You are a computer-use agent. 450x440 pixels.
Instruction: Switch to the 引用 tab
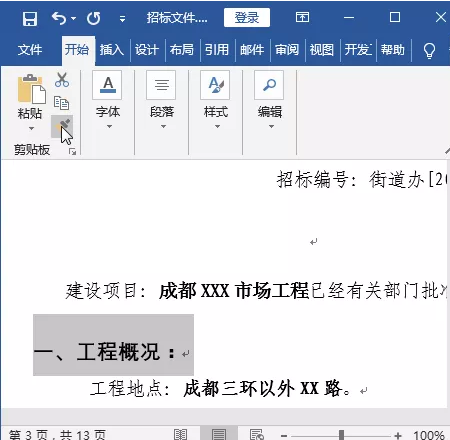tap(217, 50)
